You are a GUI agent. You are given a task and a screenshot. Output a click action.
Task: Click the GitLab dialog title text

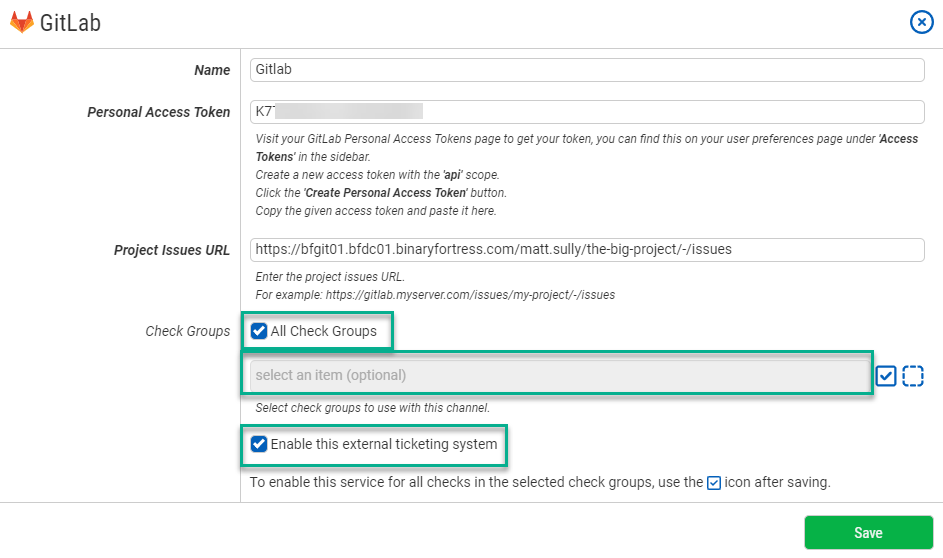point(70,23)
